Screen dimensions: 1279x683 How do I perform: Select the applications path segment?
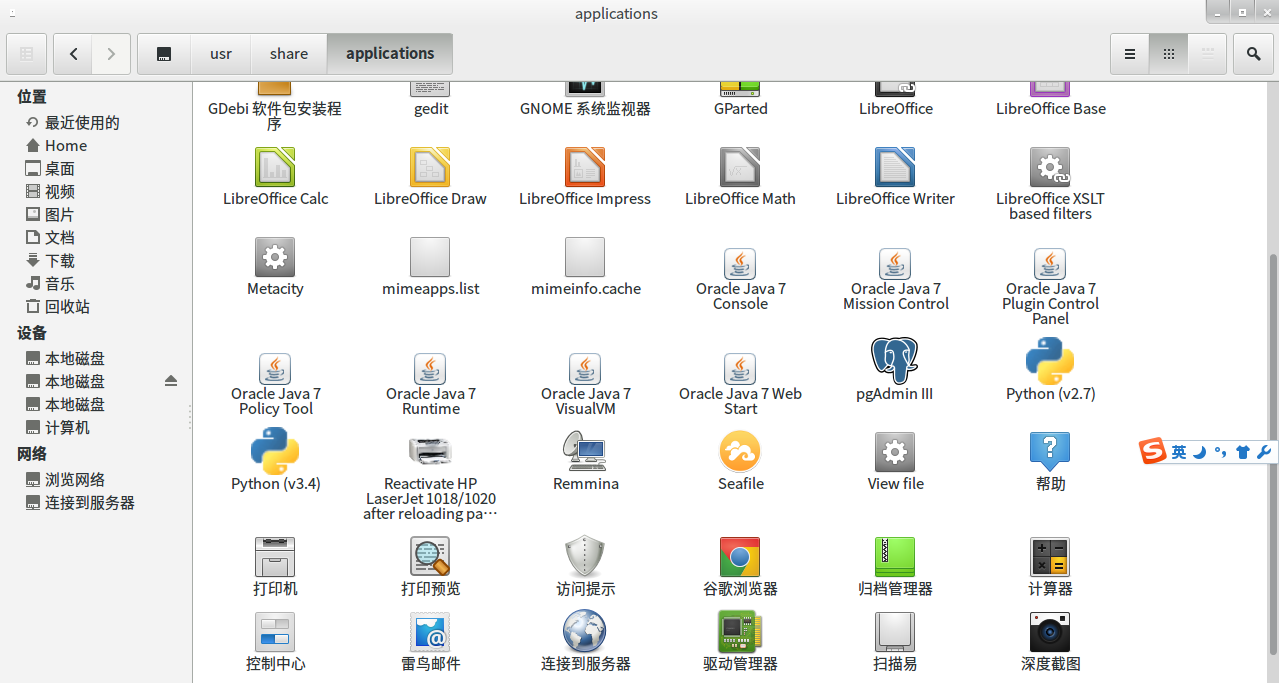pyautogui.click(x=390, y=54)
